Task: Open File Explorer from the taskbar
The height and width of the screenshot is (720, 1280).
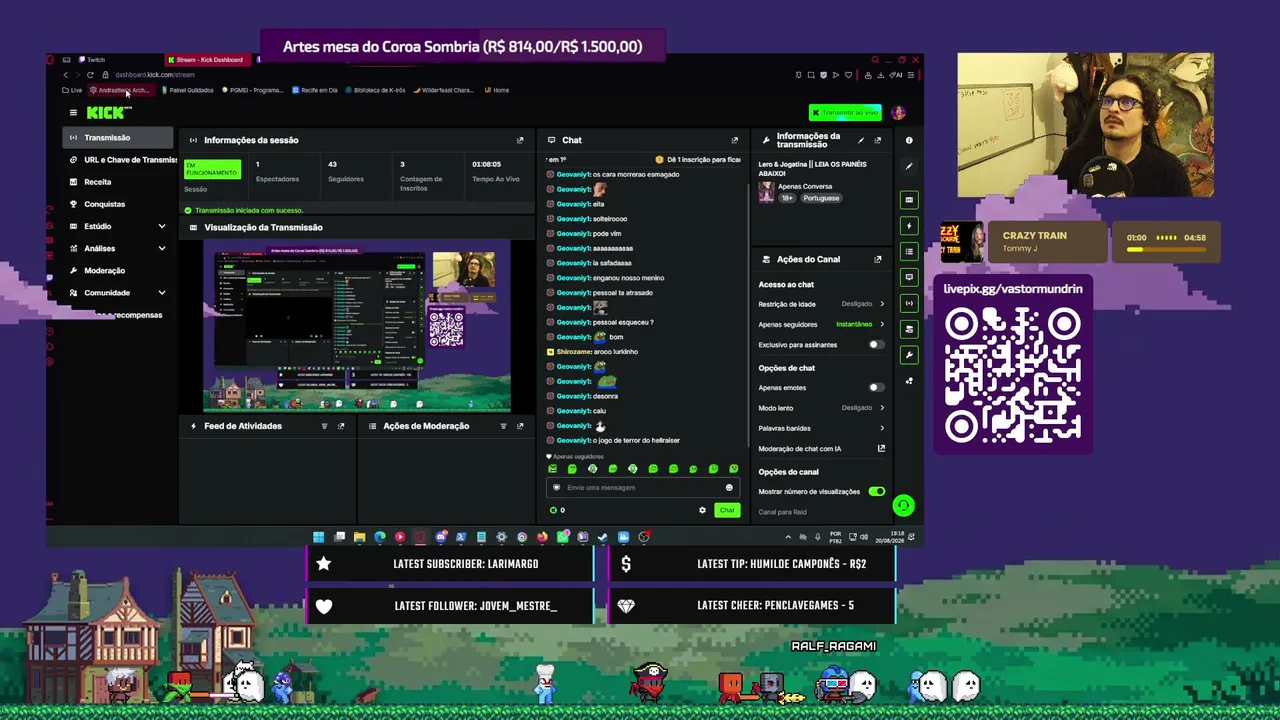Action: pyautogui.click(x=359, y=537)
